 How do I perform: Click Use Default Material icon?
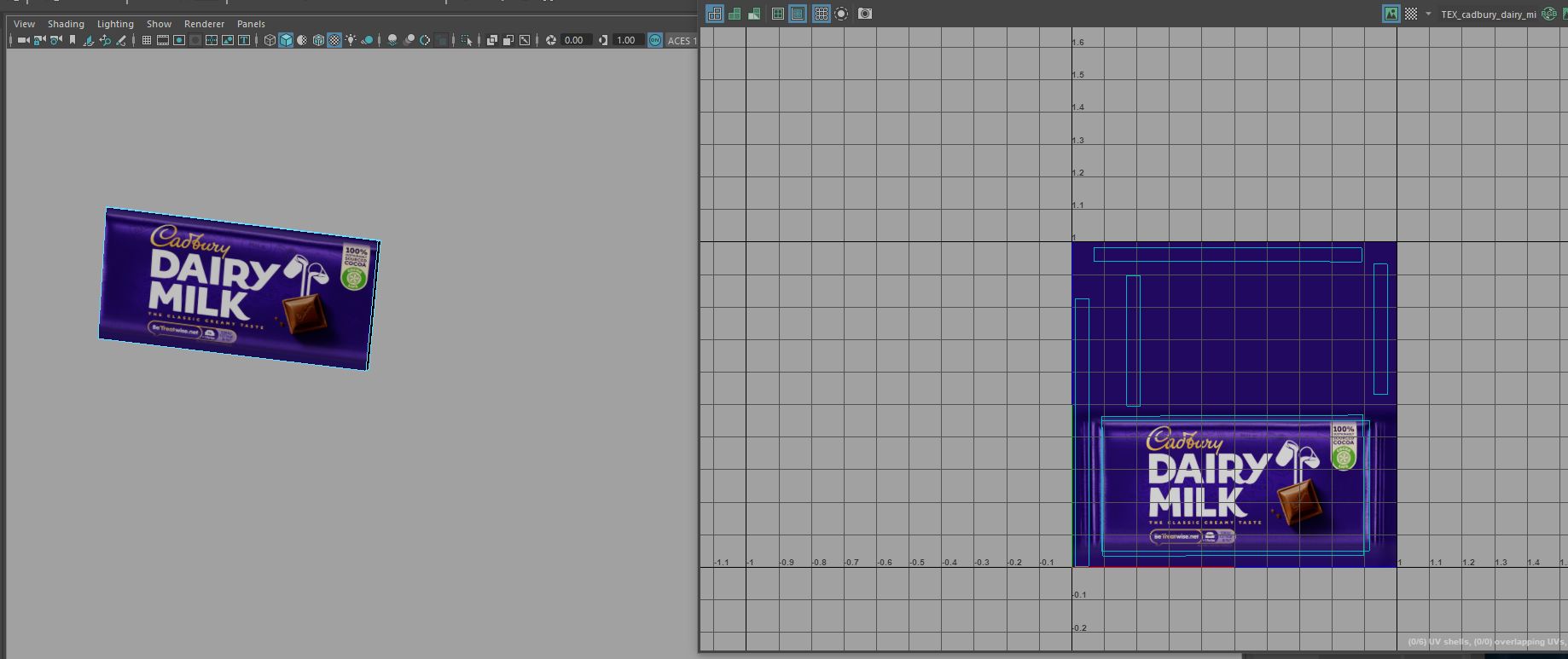[302, 40]
